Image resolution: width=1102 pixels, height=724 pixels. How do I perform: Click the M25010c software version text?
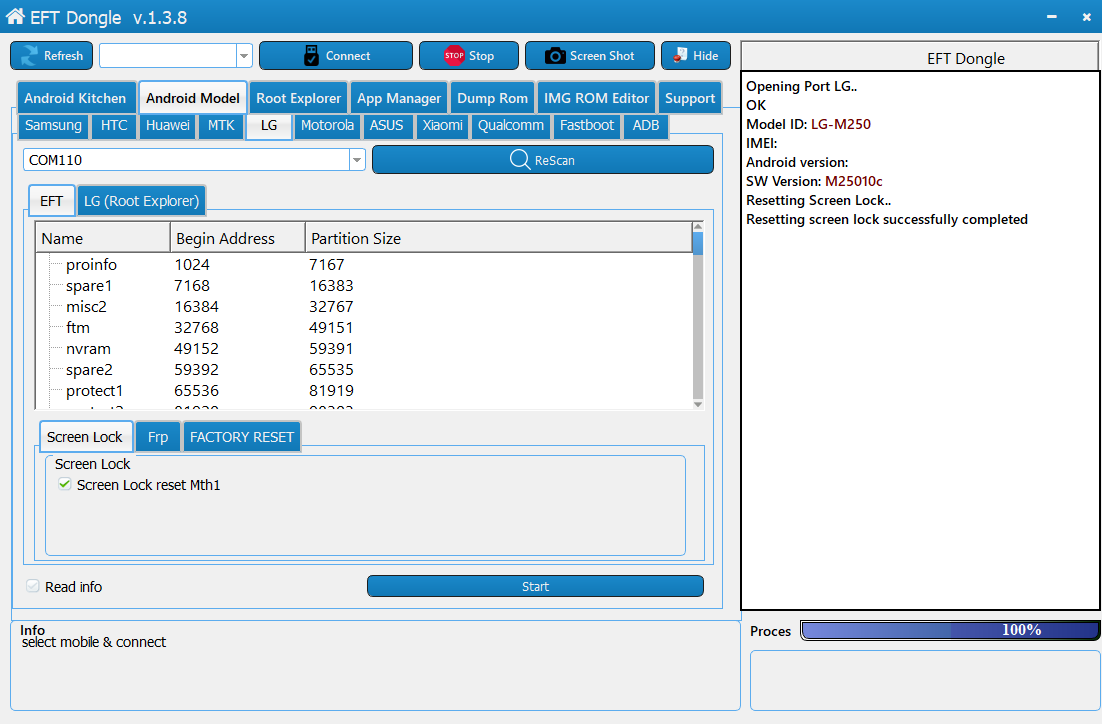853,181
